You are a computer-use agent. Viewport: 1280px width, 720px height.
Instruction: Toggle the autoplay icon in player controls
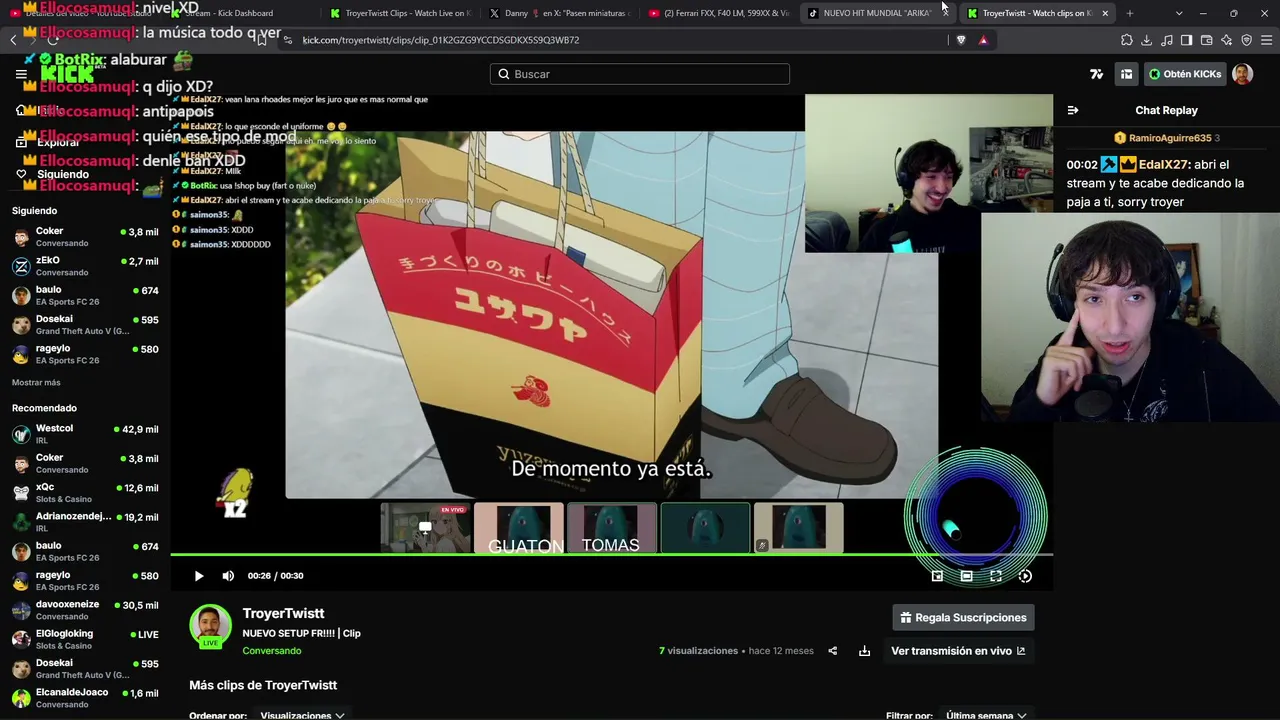point(1025,576)
